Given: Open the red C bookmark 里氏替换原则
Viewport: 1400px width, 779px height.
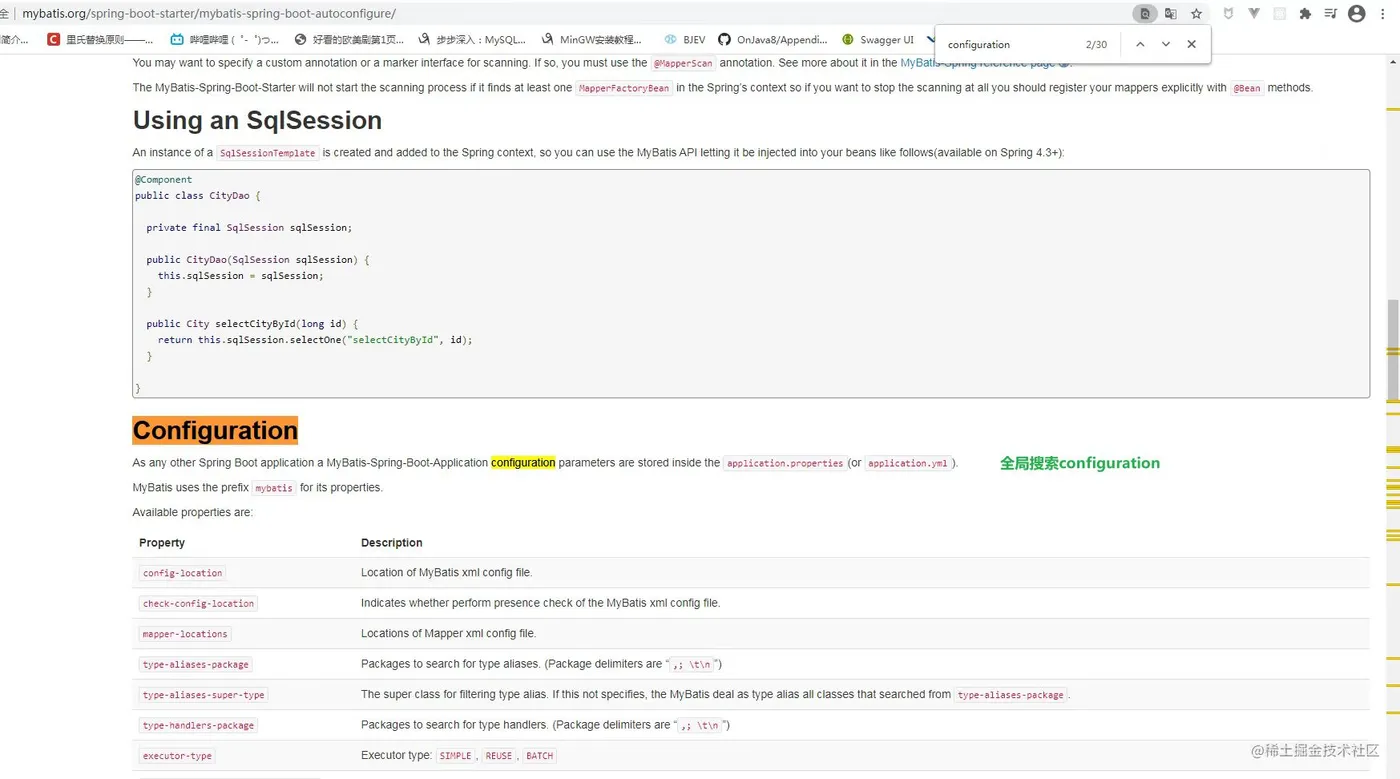Looking at the screenshot, I should [101, 40].
